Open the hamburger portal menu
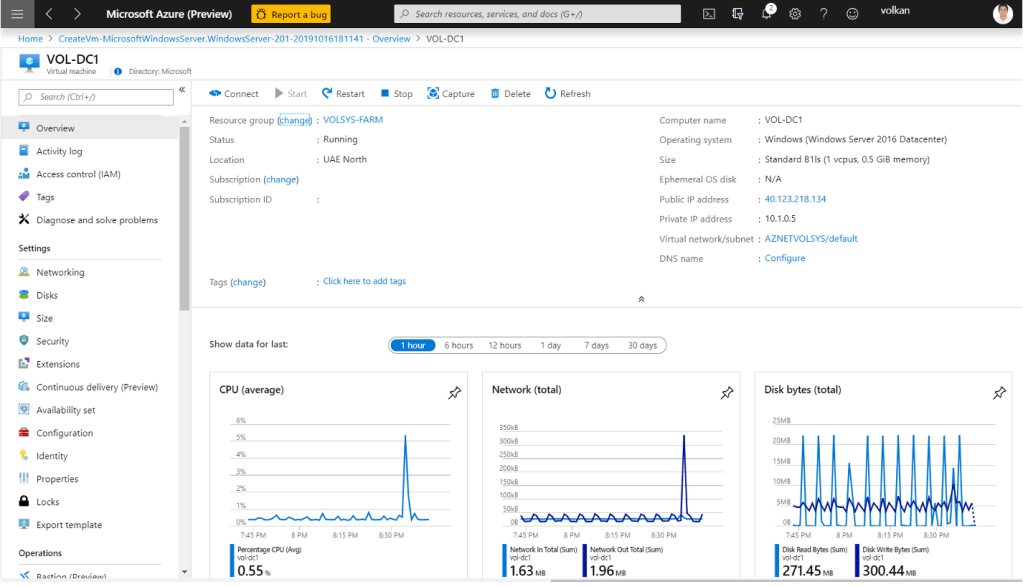This screenshot has height=587, width=1023. tap(17, 14)
